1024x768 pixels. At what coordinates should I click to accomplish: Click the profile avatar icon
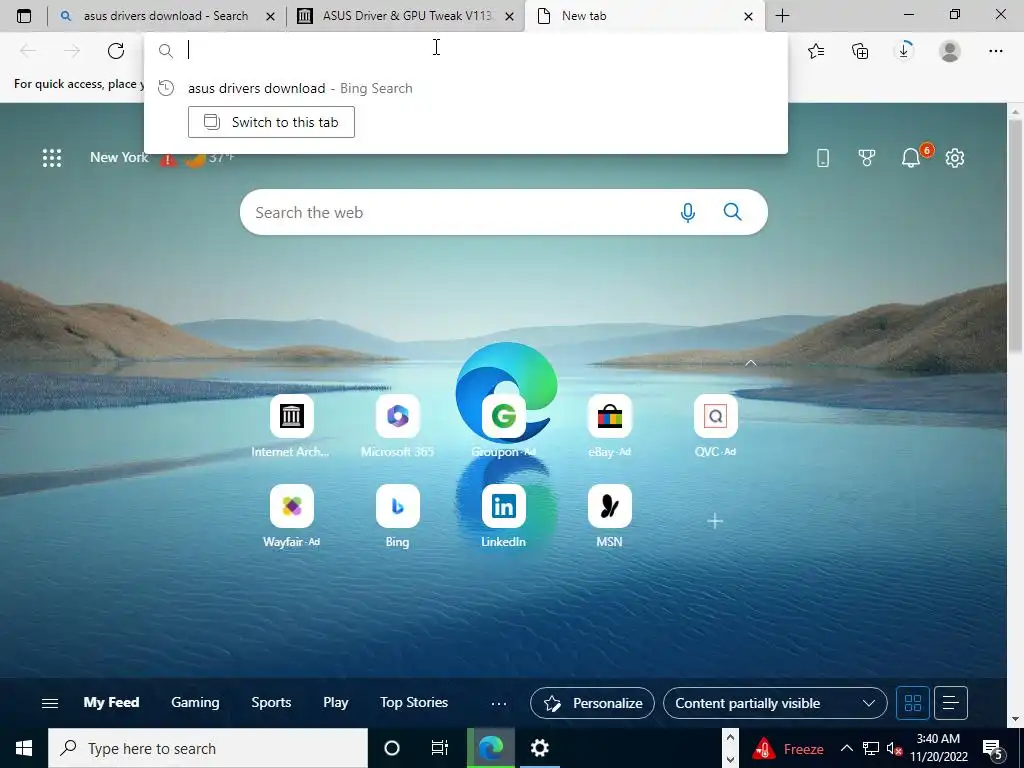coord(950,51)
